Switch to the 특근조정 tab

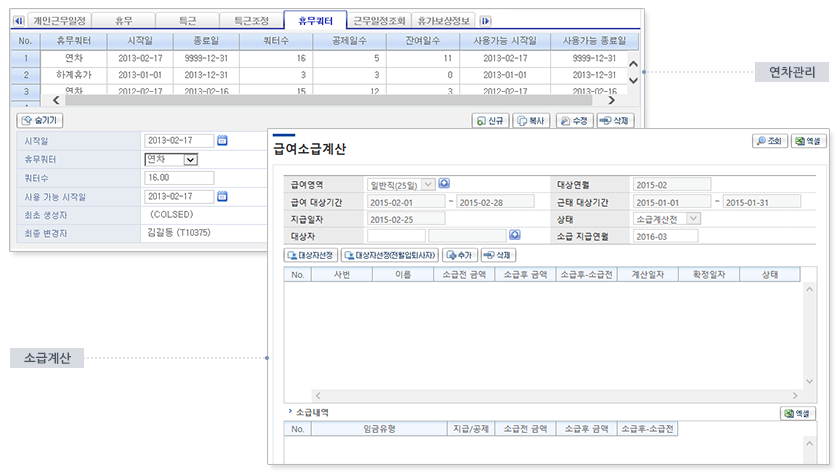[x=244, y=20]
